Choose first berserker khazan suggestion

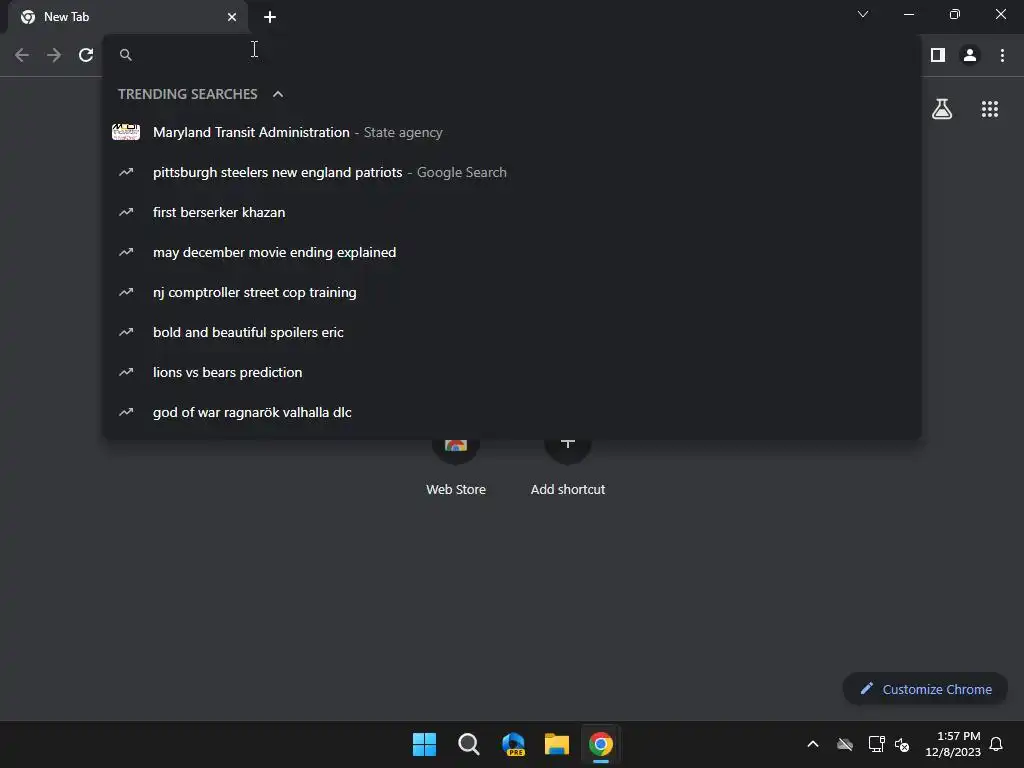click(512, 212)
